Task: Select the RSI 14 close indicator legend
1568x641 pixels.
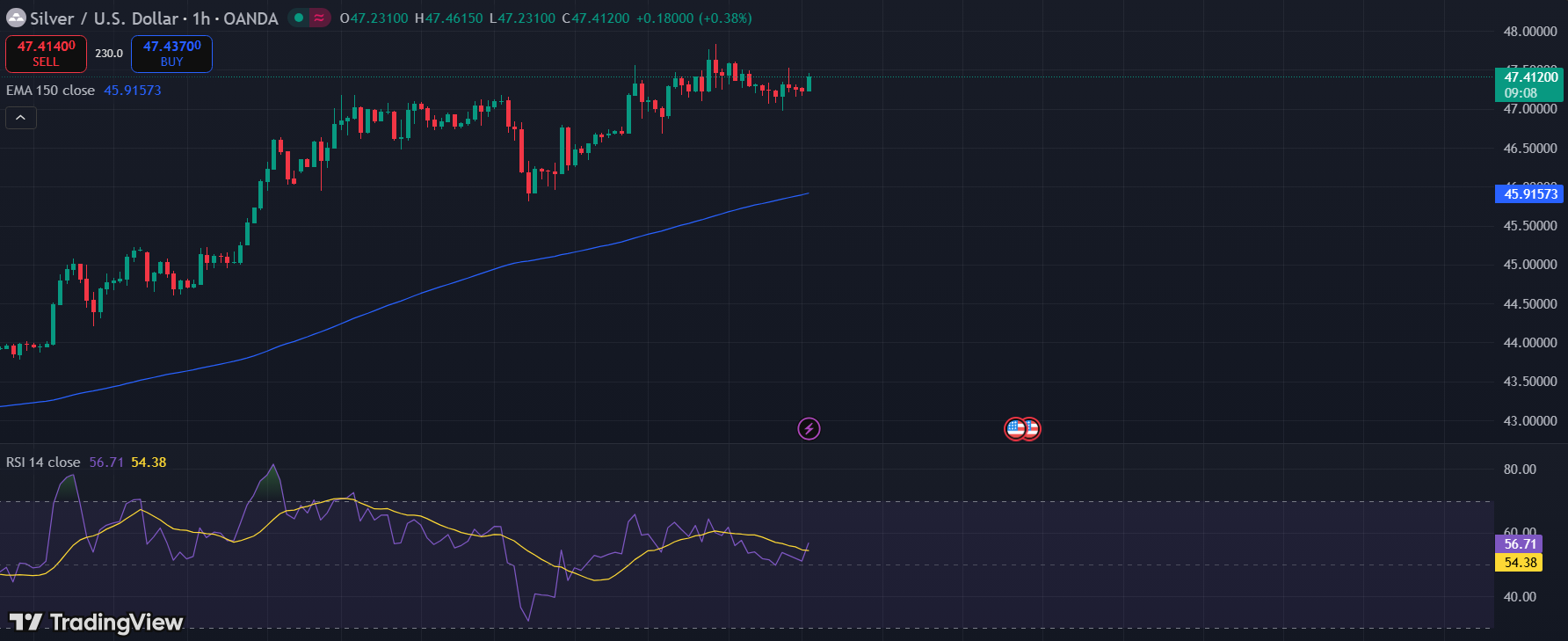Action: [x=43, y=463]
